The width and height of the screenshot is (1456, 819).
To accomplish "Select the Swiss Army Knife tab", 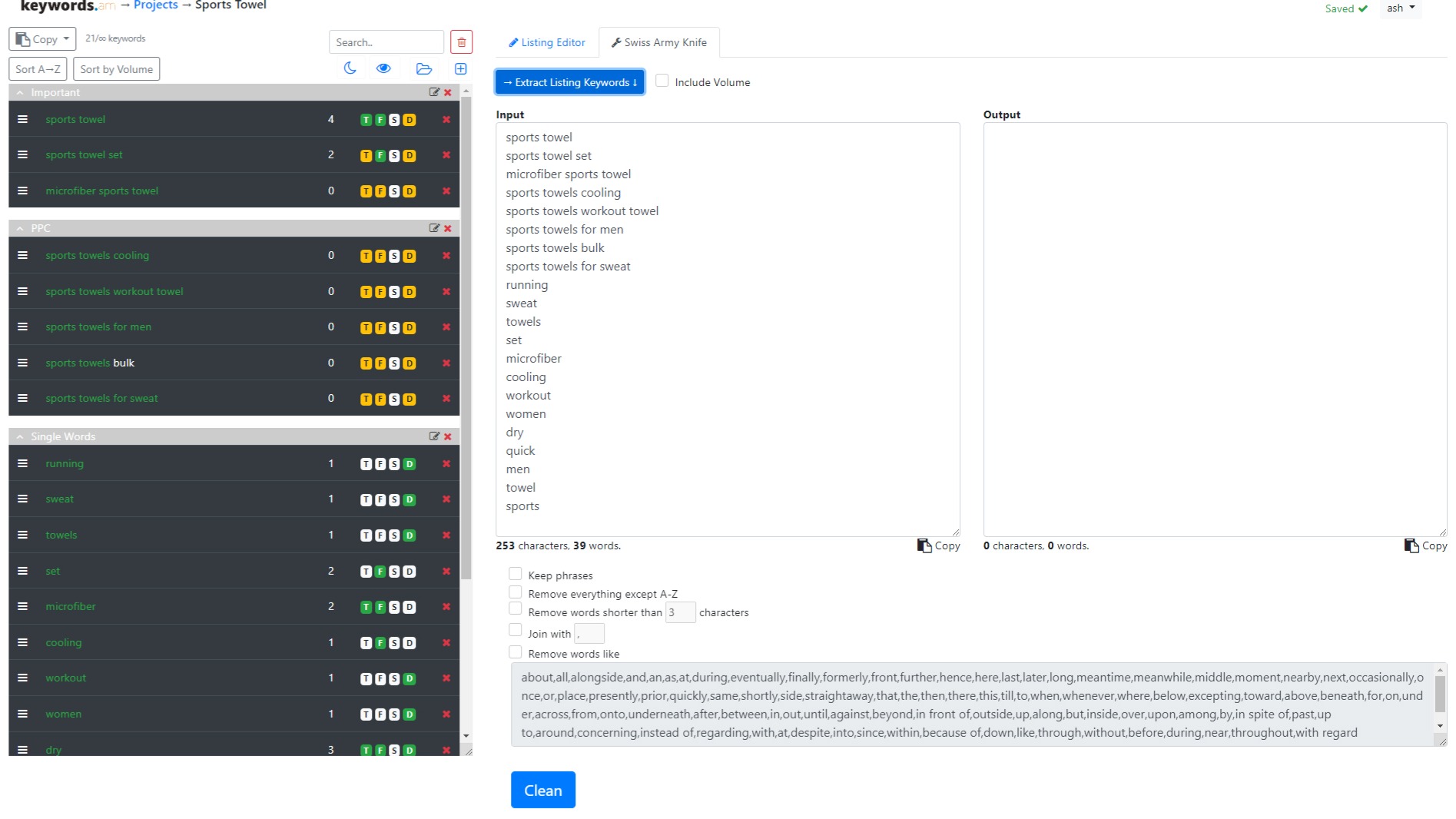I will (x=658, y=42).
